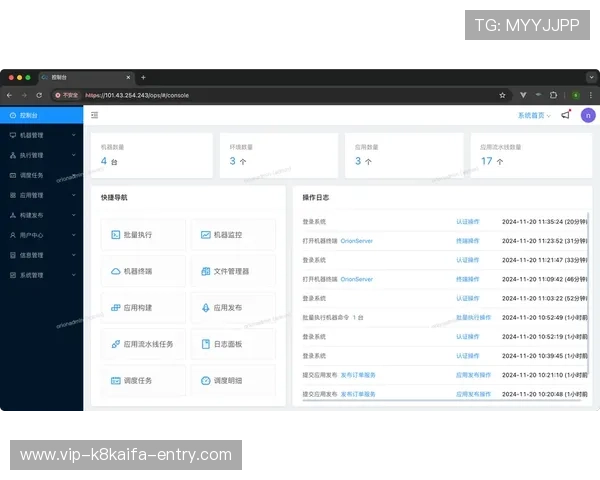This screenshot has width=600, height=480.
Task: Open the tab search dropdown arrow
Action: 592,77
